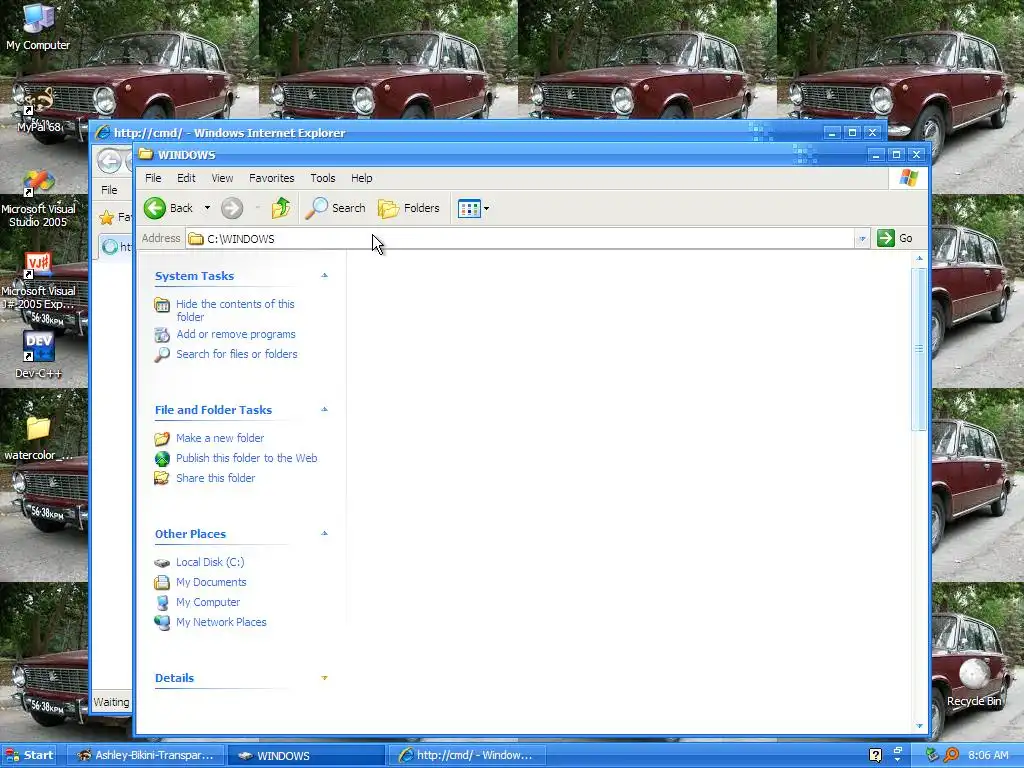1024x768 pixels.
Task: Click the Hide the contents icon
Action: 162,305
